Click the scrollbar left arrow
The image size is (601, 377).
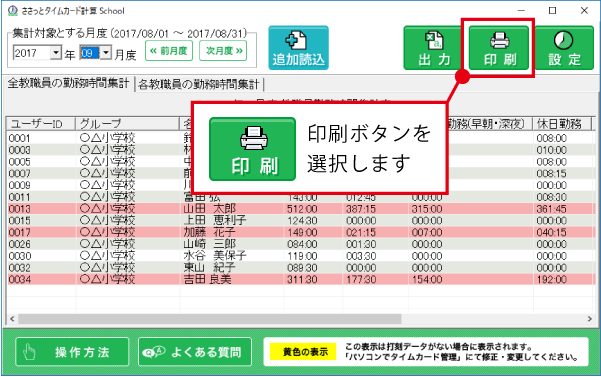tap(12, 319)
